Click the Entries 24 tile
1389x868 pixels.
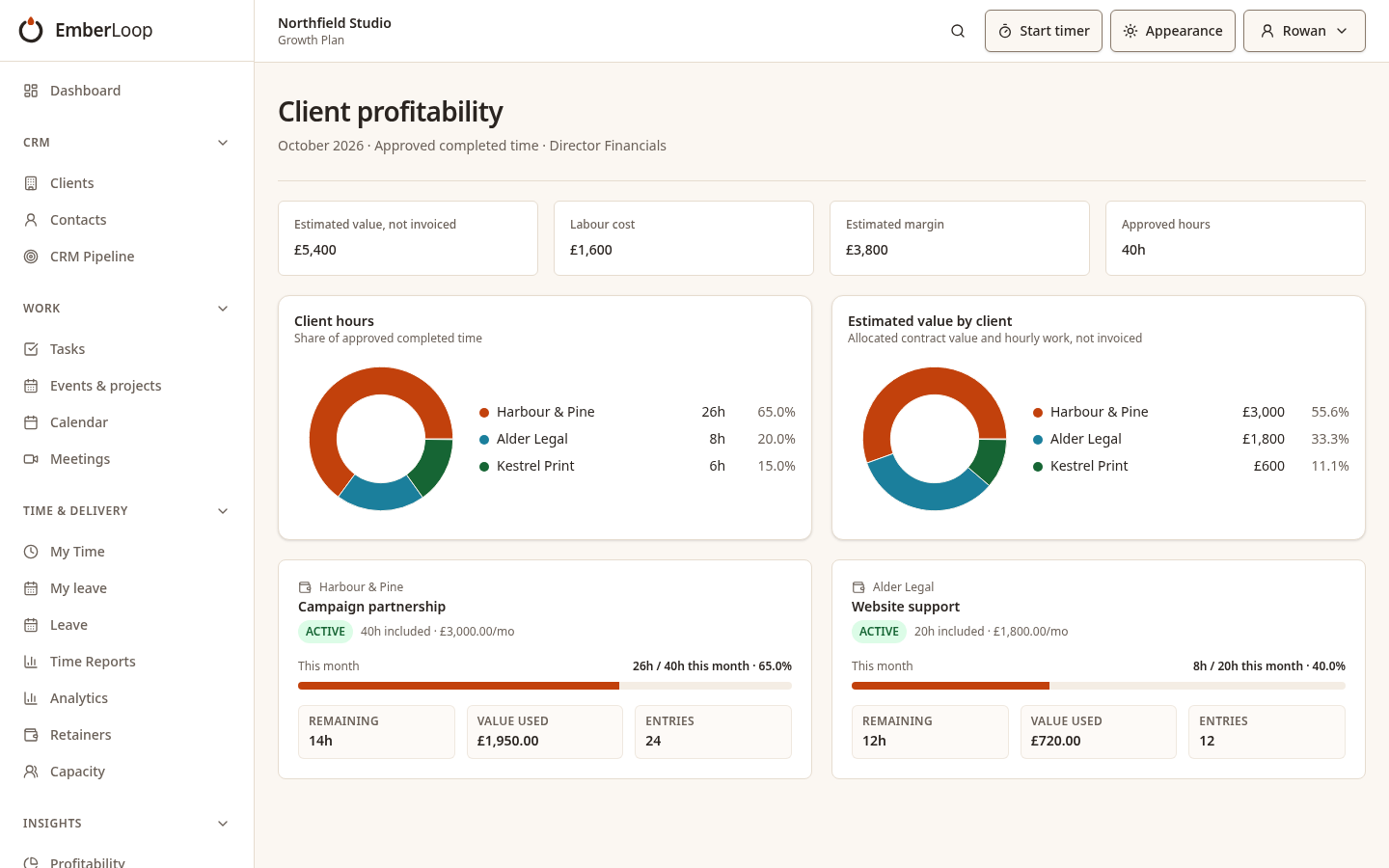pyautogui.click(x=713, y=732)
